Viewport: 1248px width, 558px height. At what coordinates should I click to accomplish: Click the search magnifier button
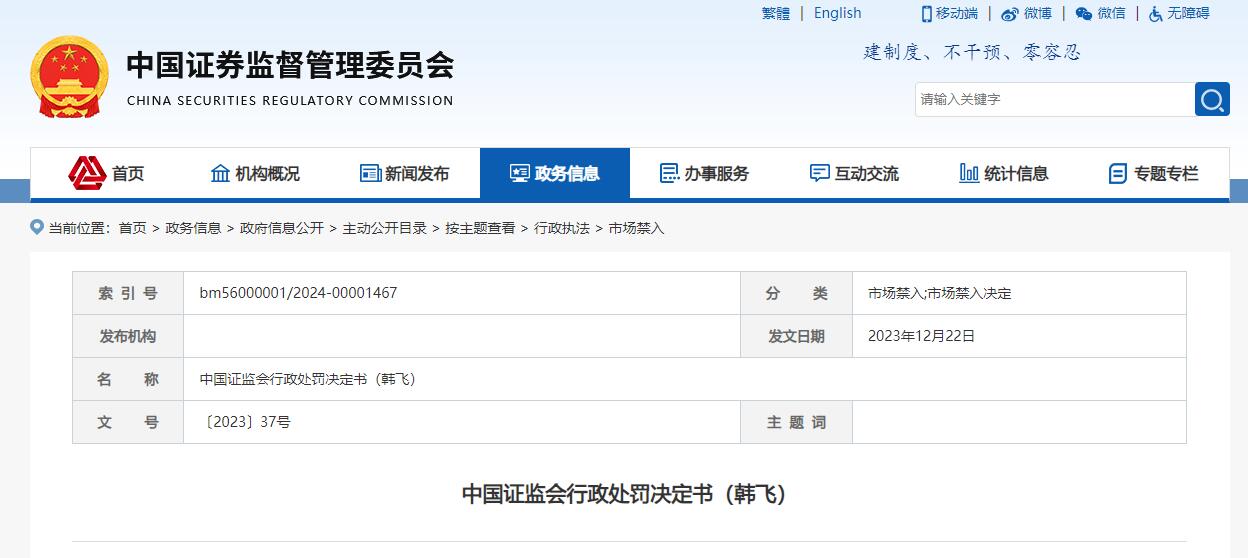(x=1212, y=99)
